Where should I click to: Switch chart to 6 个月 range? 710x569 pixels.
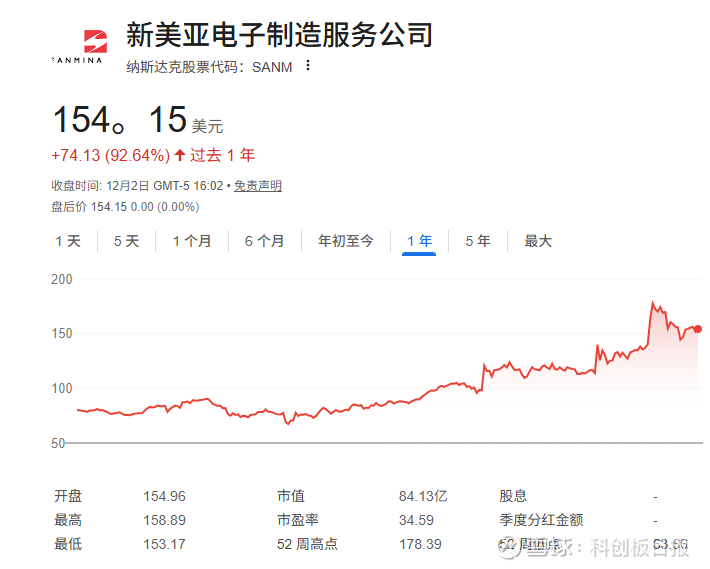[x=264, y=241]
